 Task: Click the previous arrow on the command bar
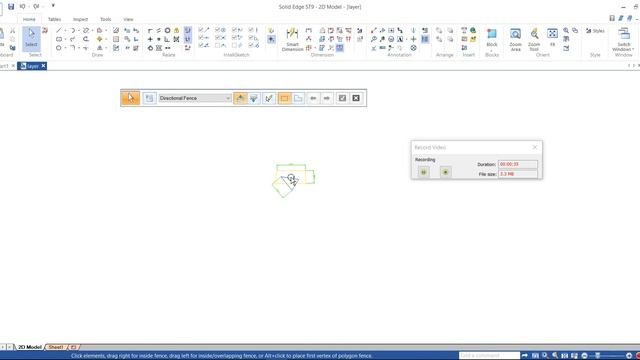point(313,98)
